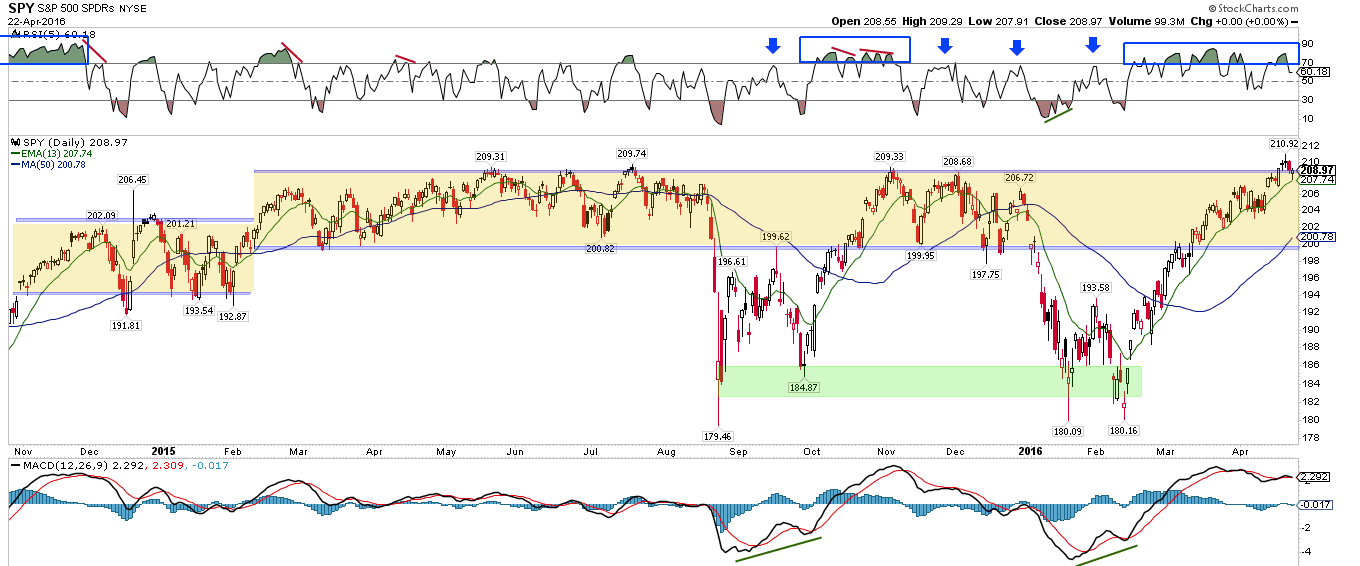The image size is (1360, 566).
Task: Click the 'Jun' month label on time axis
Action: (x=516, y=452)
